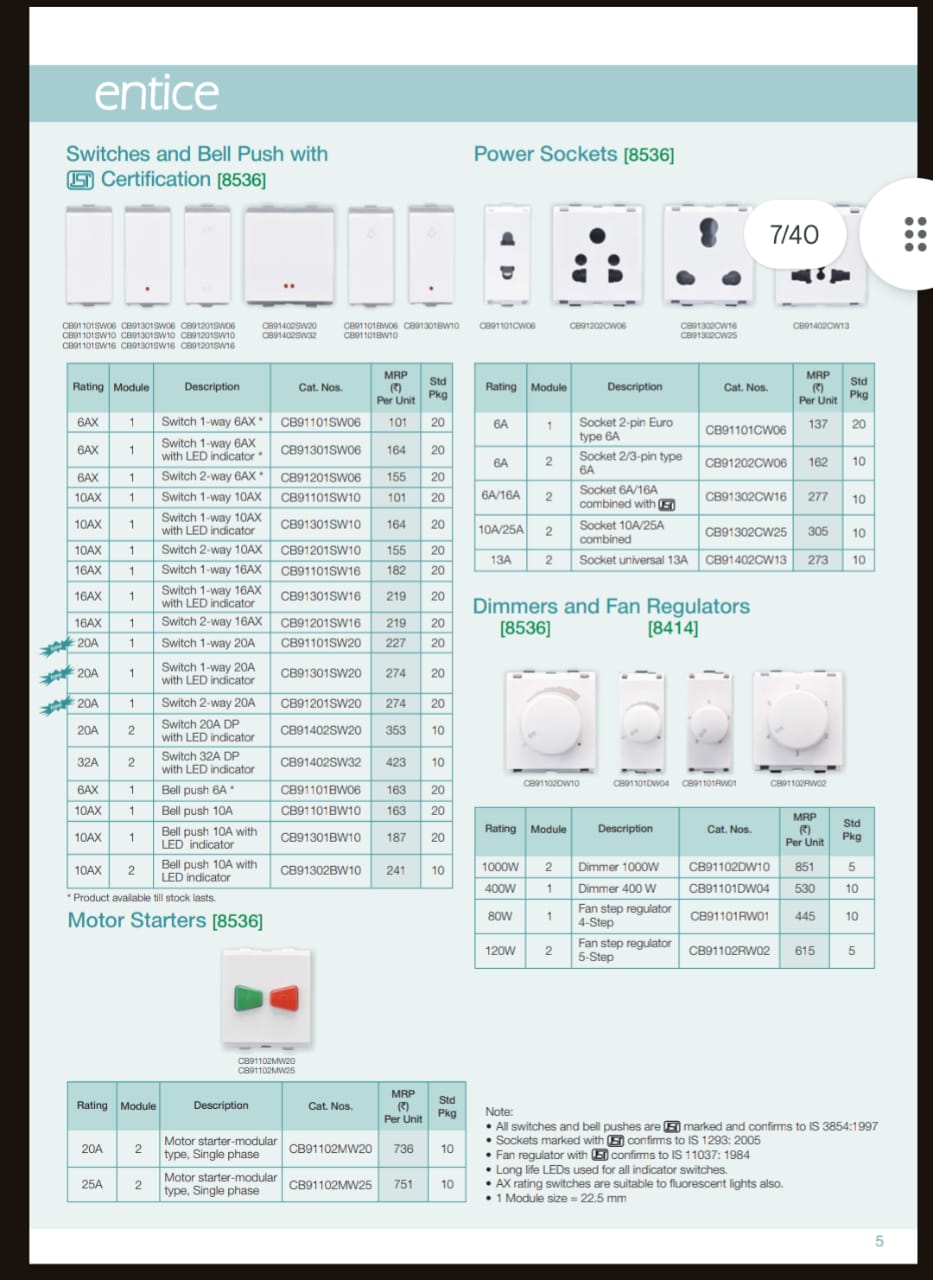Click MRP 851 for Dimmer 1000W
This screenshot has height=1280, width=933.
[804, 867]
